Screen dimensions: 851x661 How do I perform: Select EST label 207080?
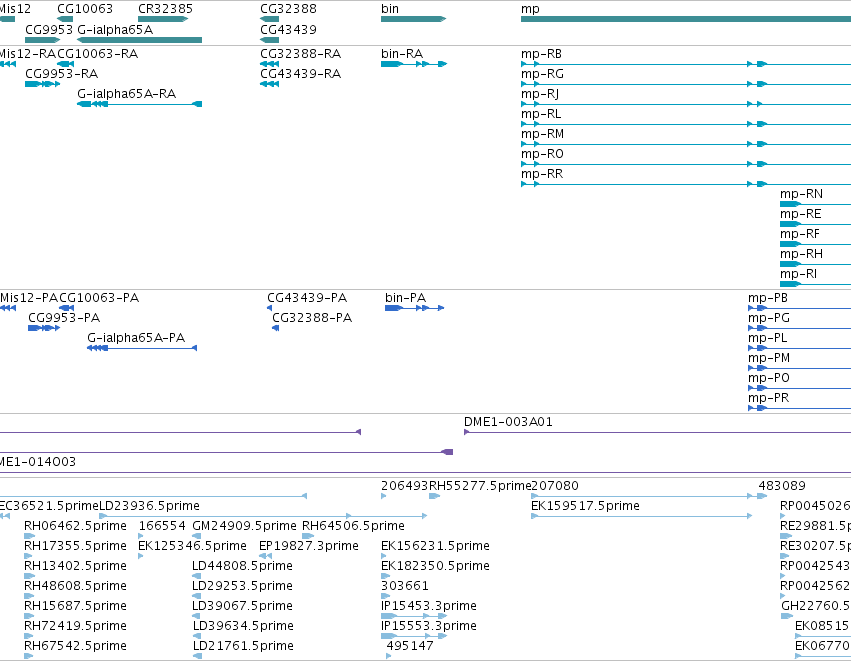point(555,486)
